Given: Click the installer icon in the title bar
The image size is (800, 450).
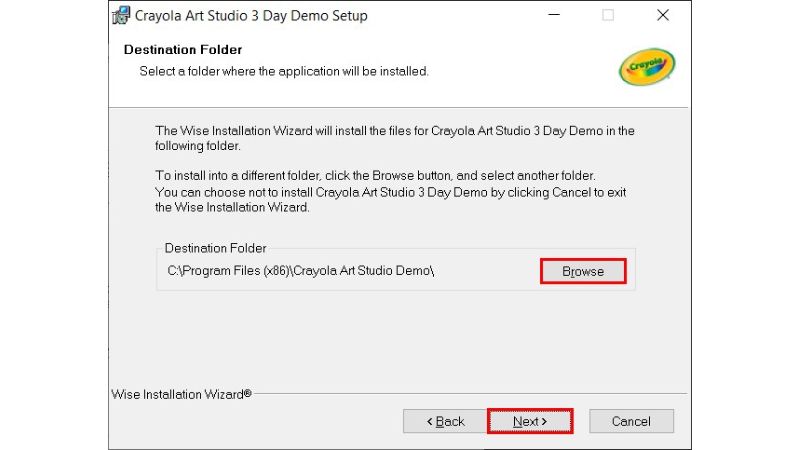Looking at the screenshot, I should tap(122, 16).
